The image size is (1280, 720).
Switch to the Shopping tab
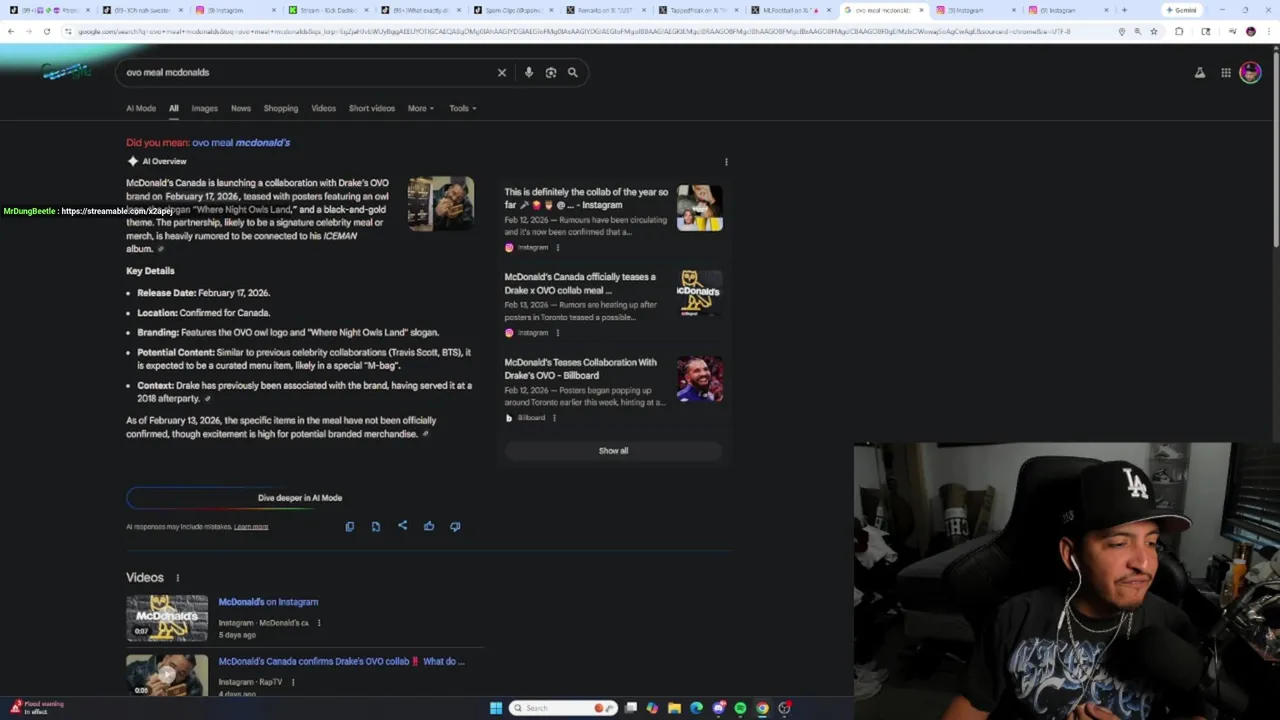[x=281, y=108]
